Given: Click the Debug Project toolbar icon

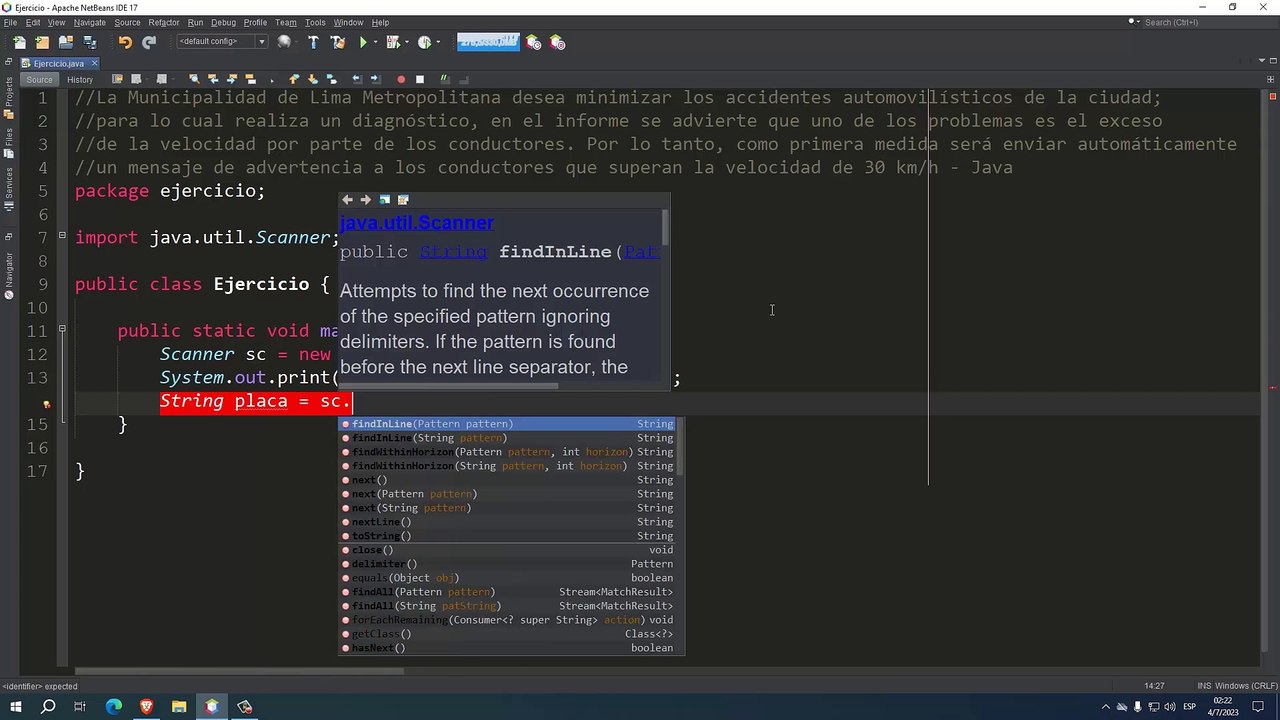Looking at the screenshot, I should (392, 42).
